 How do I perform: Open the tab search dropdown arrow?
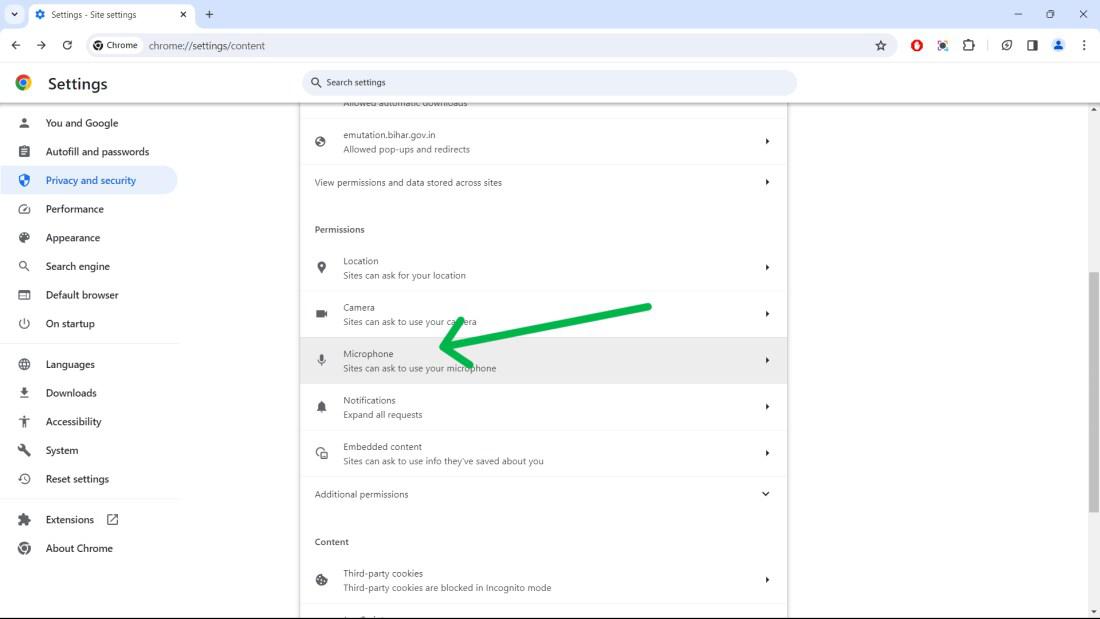click(x=14, y=14)
